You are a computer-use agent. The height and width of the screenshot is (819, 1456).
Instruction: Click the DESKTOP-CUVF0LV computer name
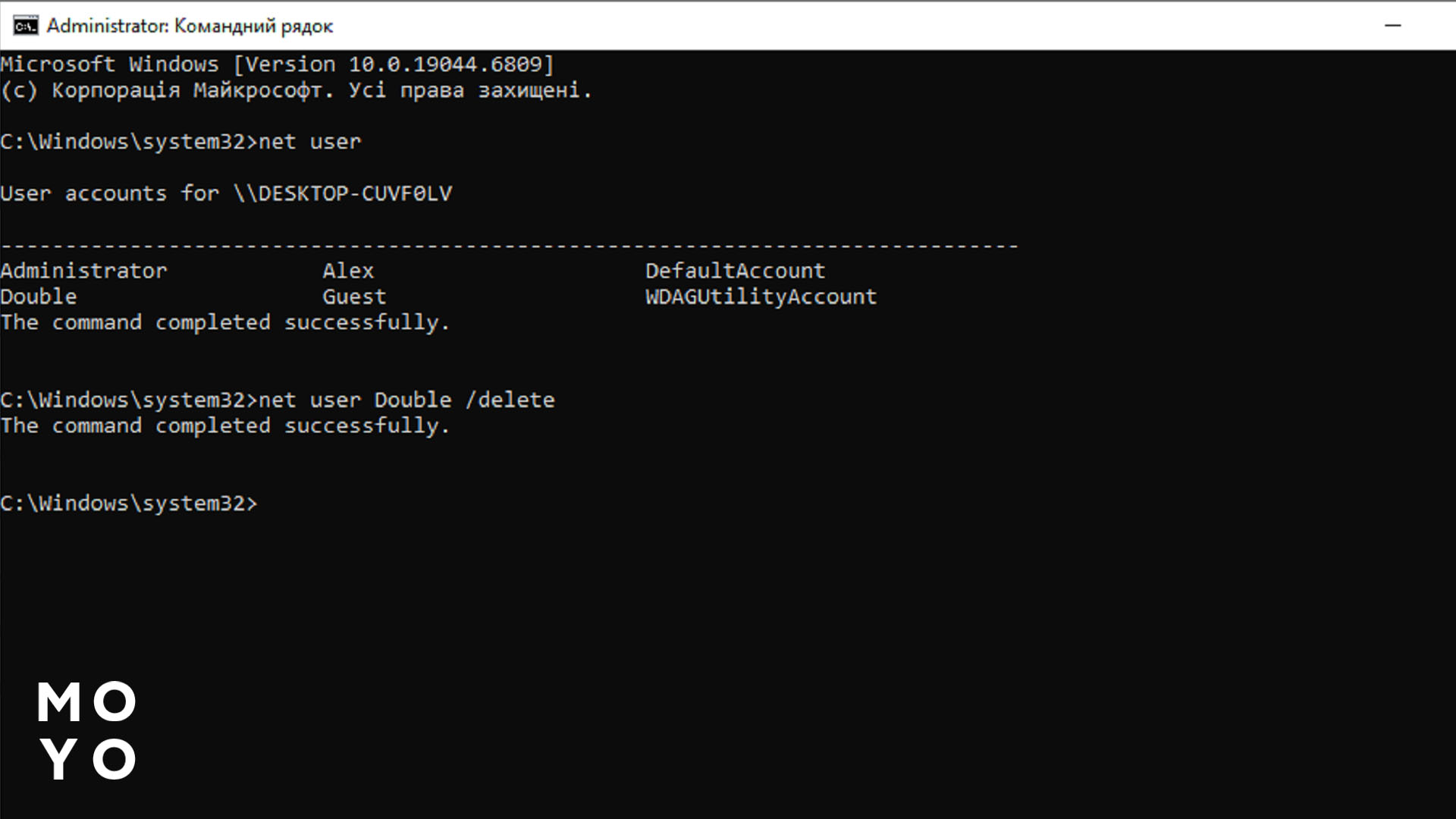point(354,194)
